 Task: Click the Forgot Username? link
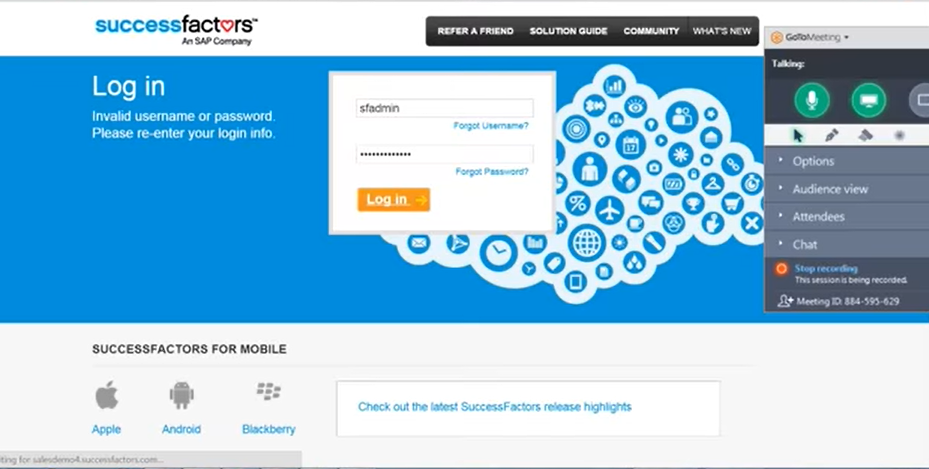[491, 126]
